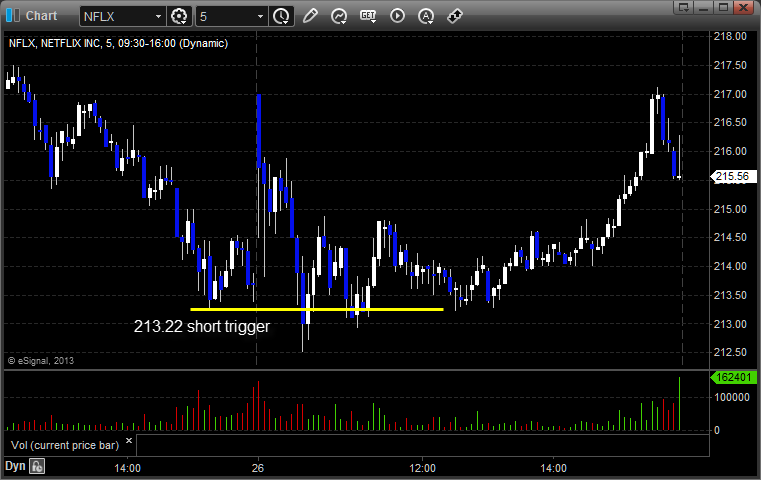761x480 pixels.
Task: Click the 215.00 price axis label
Action: click(730, 209)
